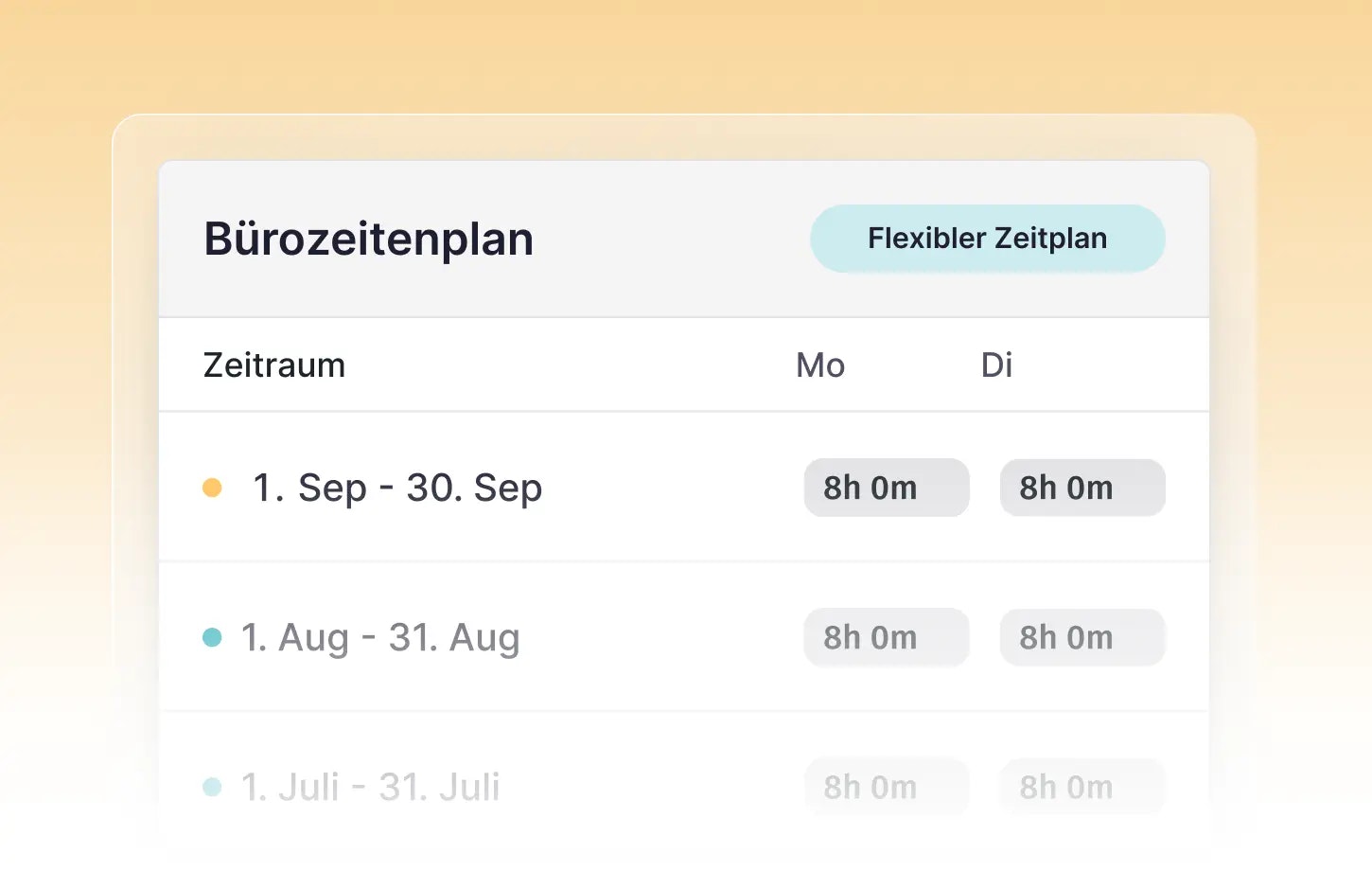Click the Flexibler Zeitplan button
This screenshot has width=1372, height=871.
pos(987,239)
